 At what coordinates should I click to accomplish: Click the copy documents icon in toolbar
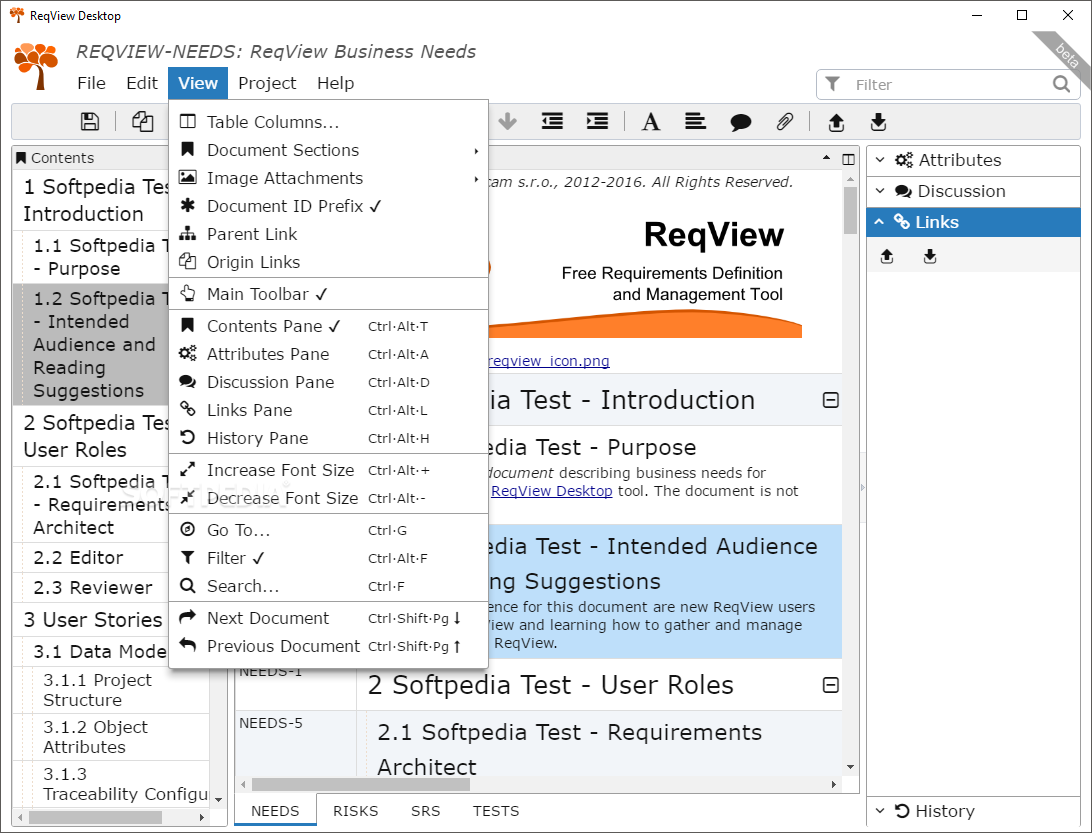click(143, 122)
